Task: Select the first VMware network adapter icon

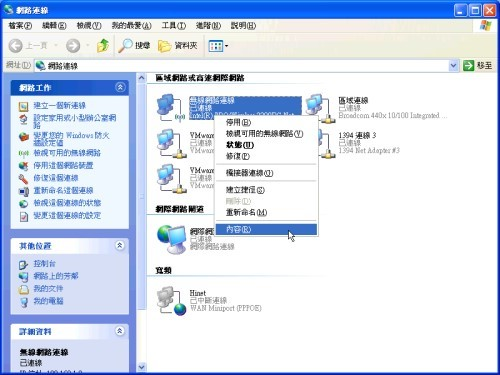Action: tap(171, 144)
